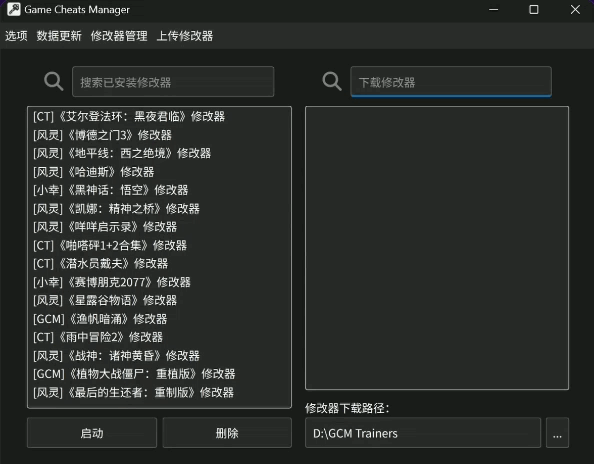This screenshot has width=594, height=464.
Task: Close the Game Cheats Manager window
Action: tap(575, 9)
